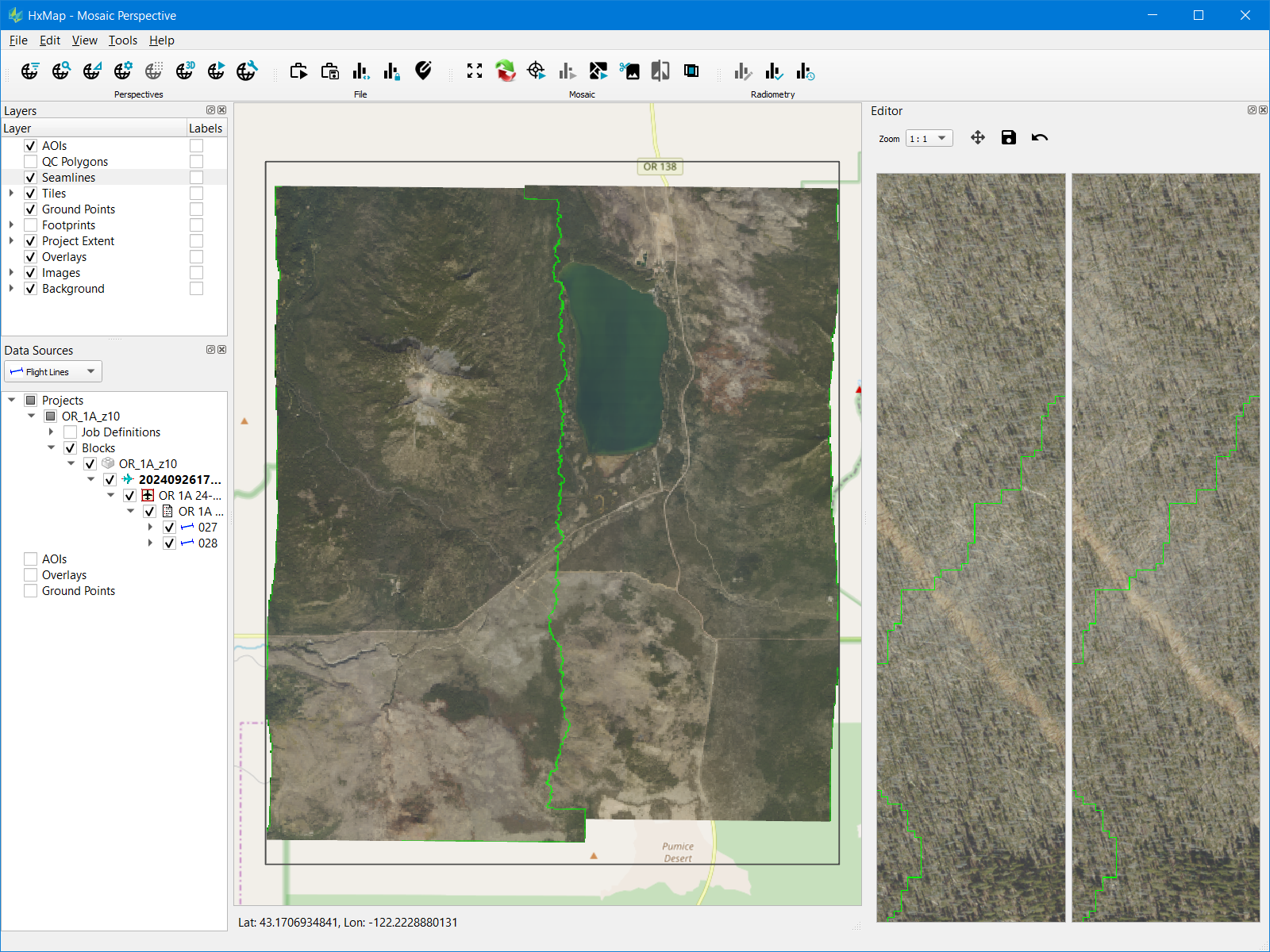Select the pan/move tool in Editor

point(978,138)
